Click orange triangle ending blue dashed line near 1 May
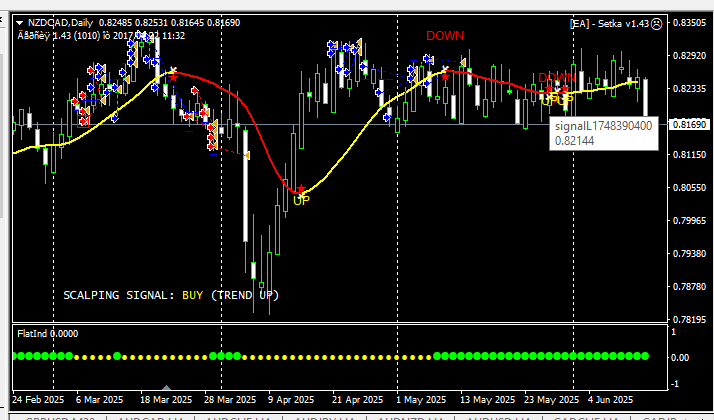 (x=463, y=62)
